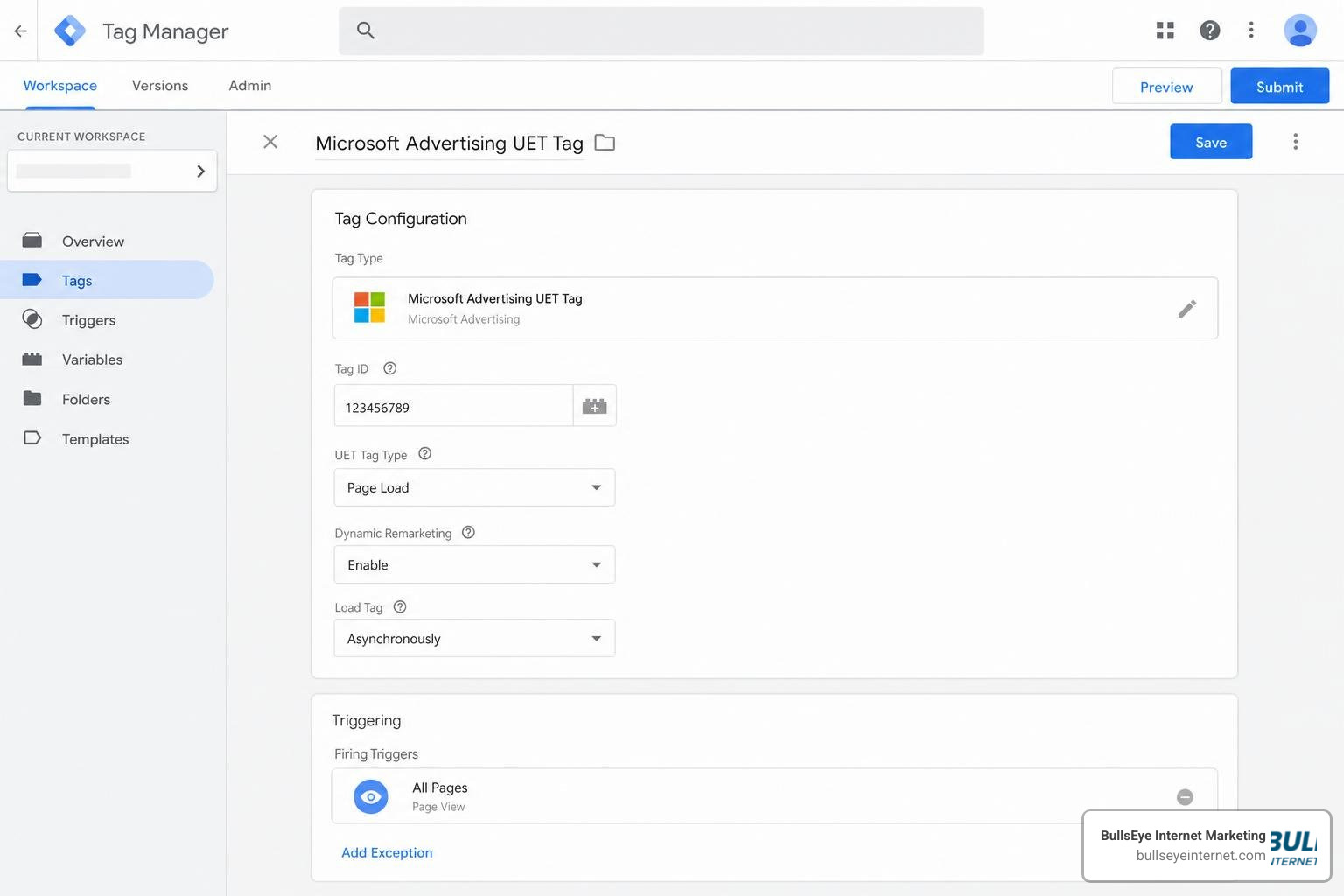Show help for UET Tag Type
This screenshot has height=896, width=1344.
[x=425, y=454]
